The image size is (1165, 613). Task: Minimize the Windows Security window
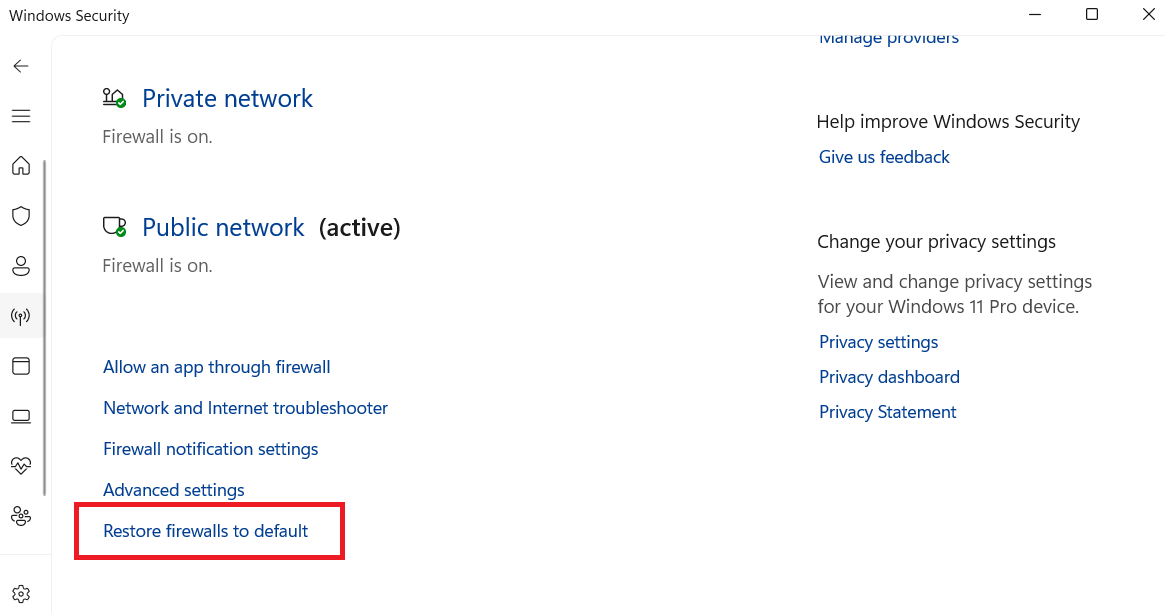click(1035, 14)
